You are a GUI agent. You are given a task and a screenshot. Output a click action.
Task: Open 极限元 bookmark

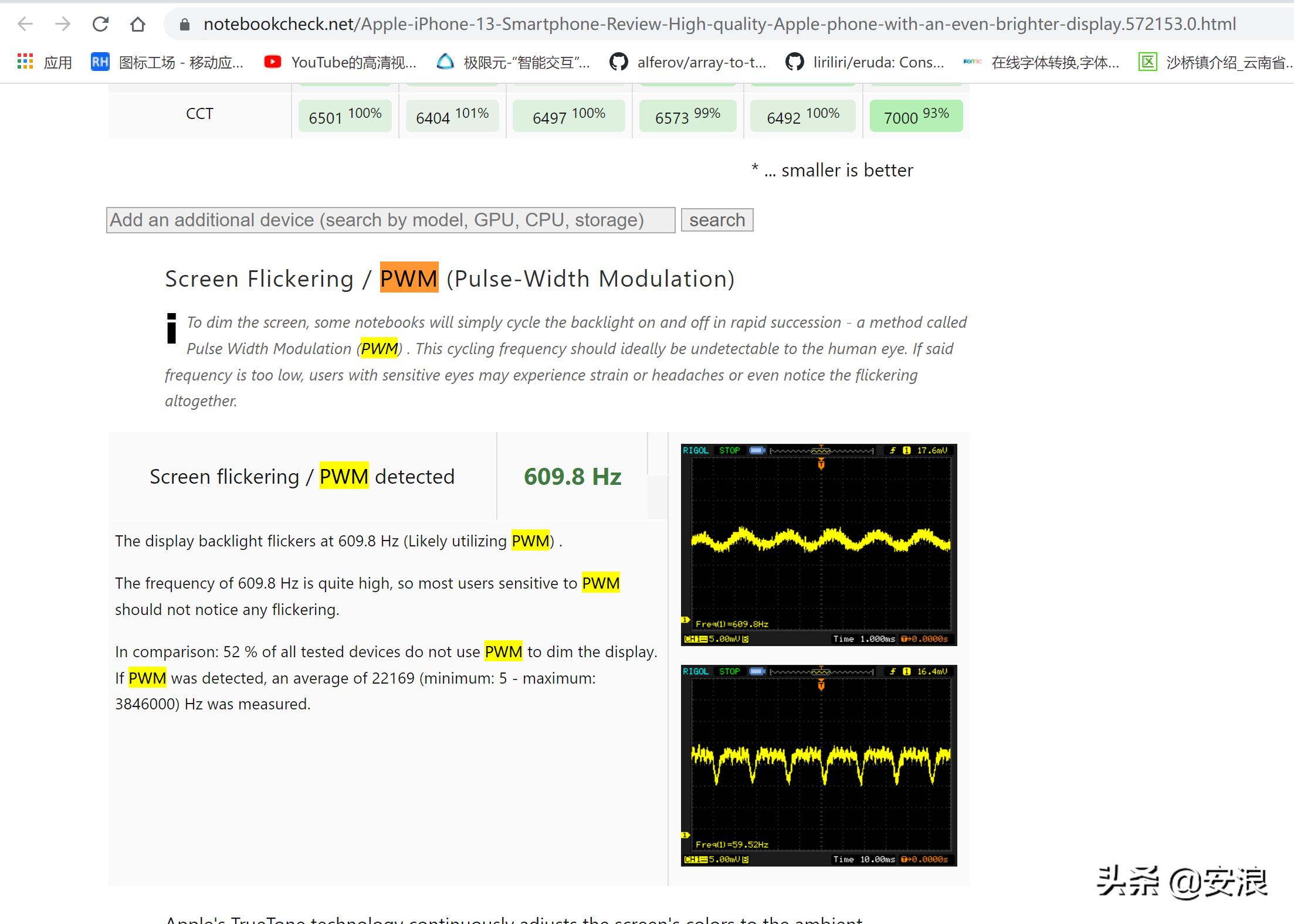point(514,62)
